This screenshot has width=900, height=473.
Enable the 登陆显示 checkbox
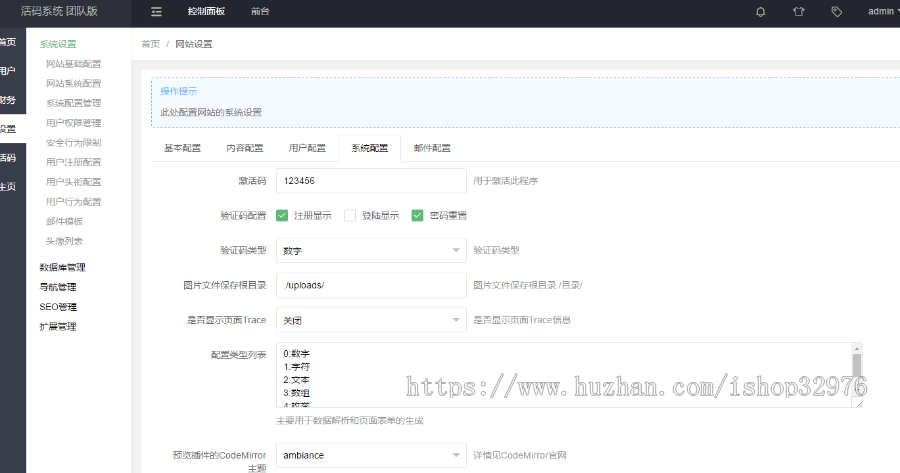pyautogui.click(x=350, y=215)
